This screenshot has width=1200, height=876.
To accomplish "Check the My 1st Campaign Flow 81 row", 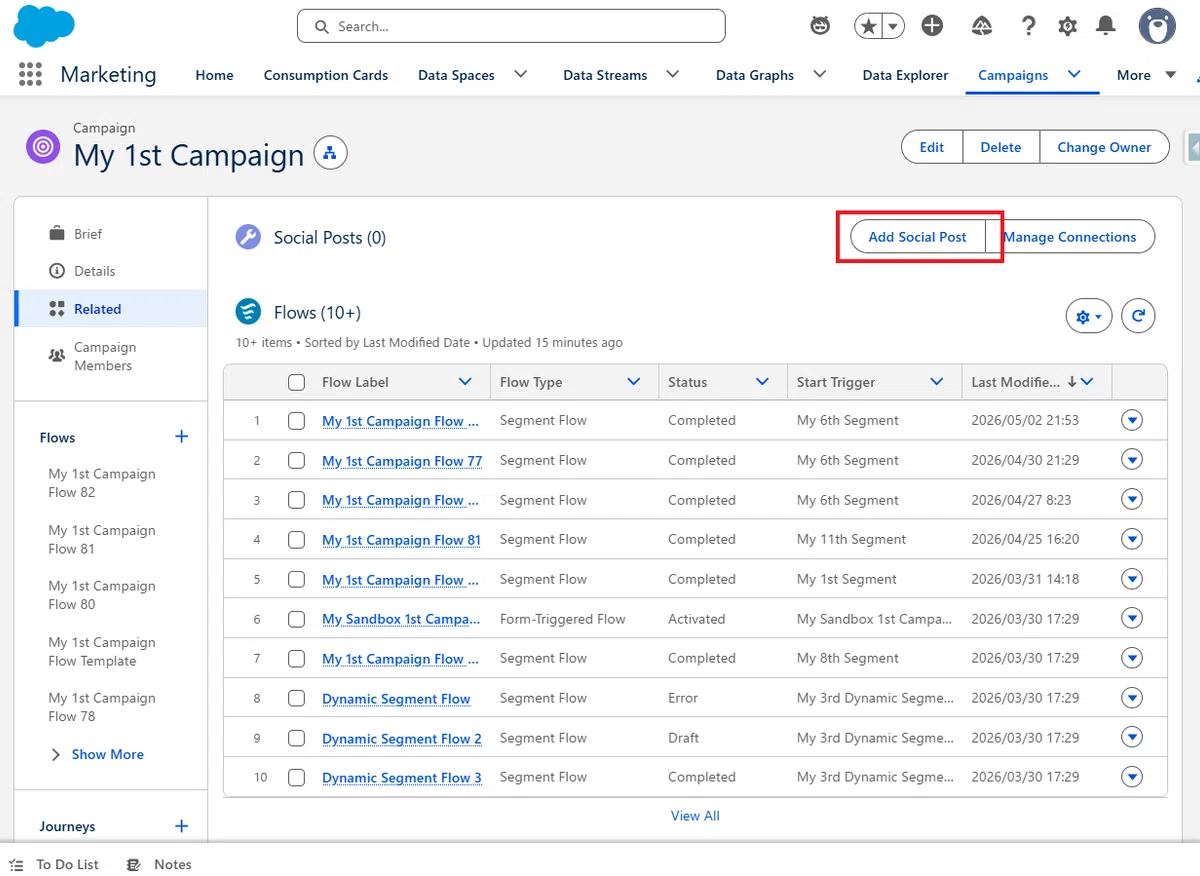I will pos(296,539).
